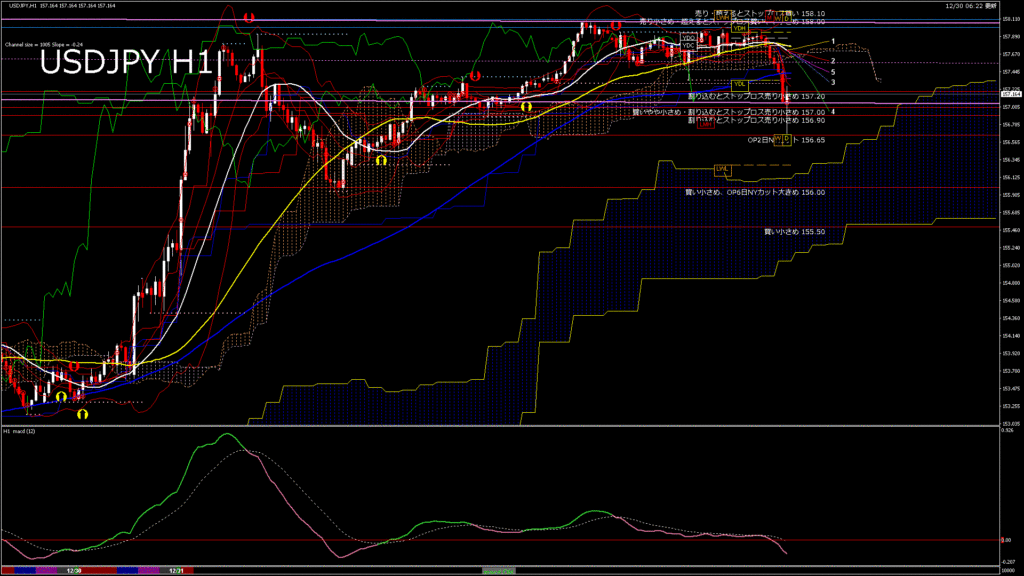
Task: Select the 156.00 NY cut annotation text
Action: (754, 191)
